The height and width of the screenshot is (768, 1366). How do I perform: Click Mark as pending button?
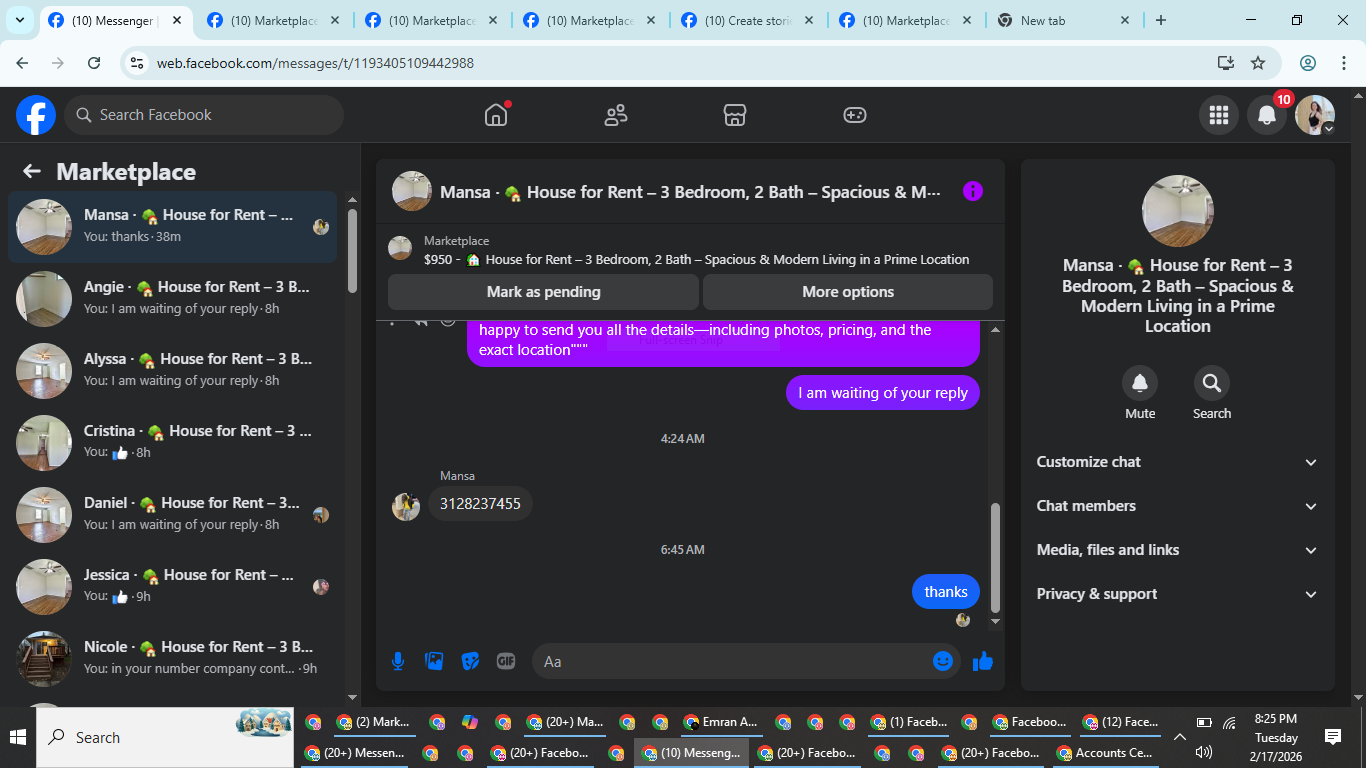543,292
